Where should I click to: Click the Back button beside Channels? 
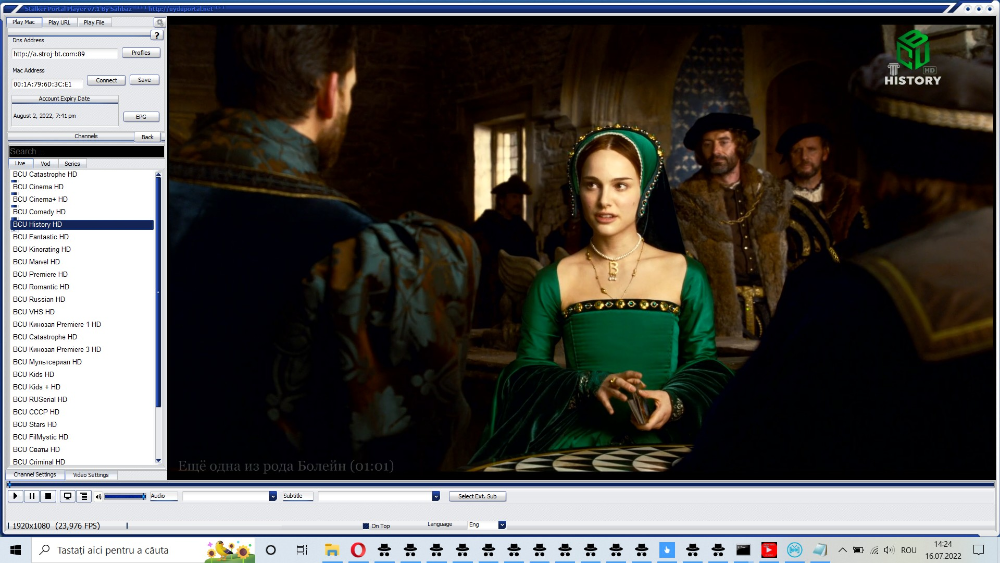(147, 136)
